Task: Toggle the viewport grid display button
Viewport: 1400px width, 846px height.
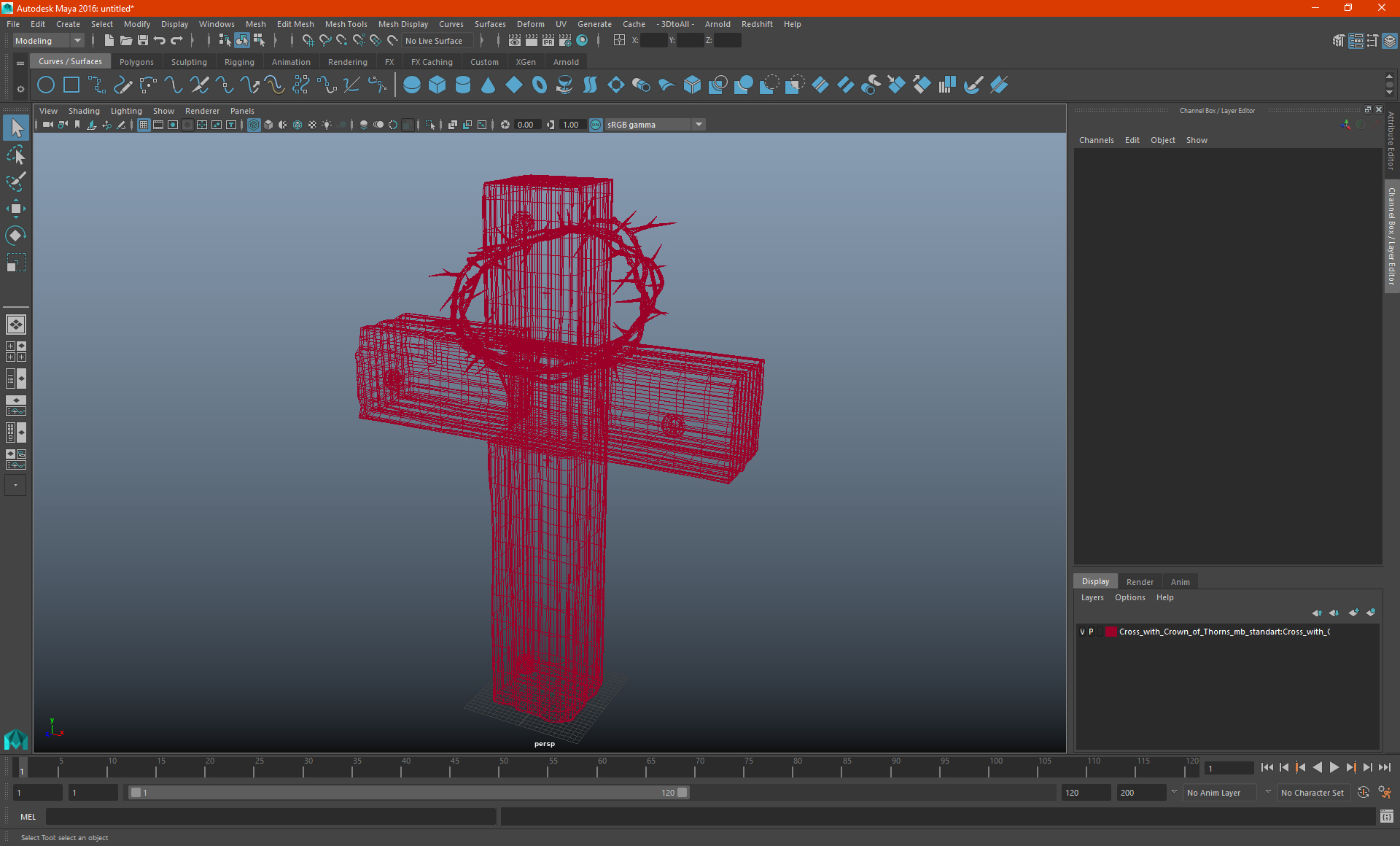Action: click(144, 125)
